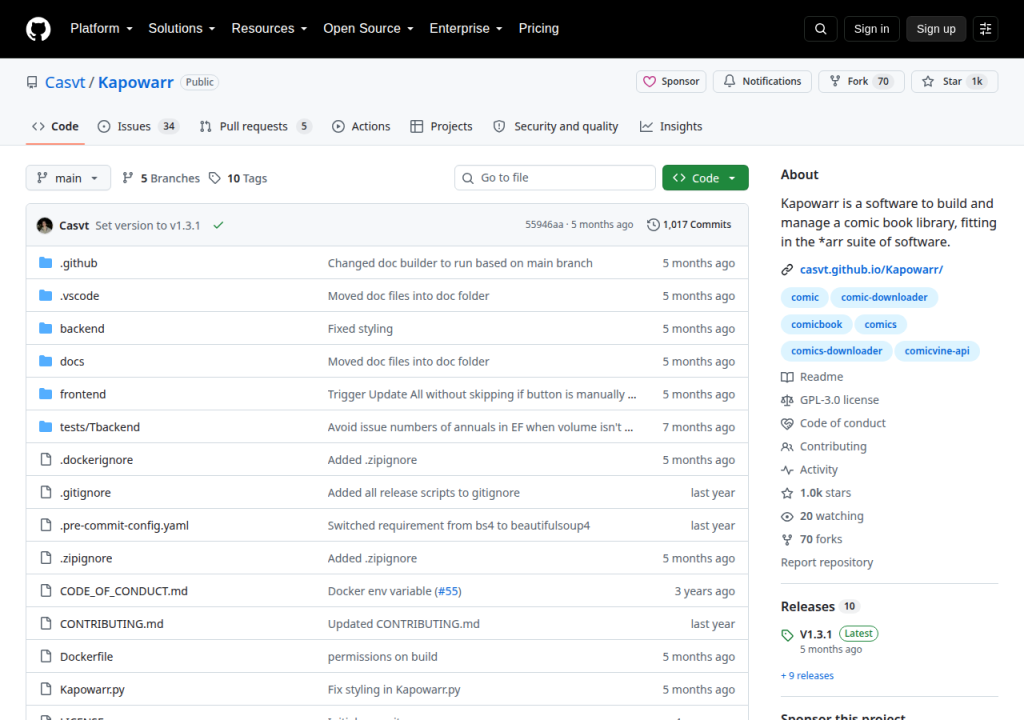Open the + 9 releases link

[x=807, y=676]
